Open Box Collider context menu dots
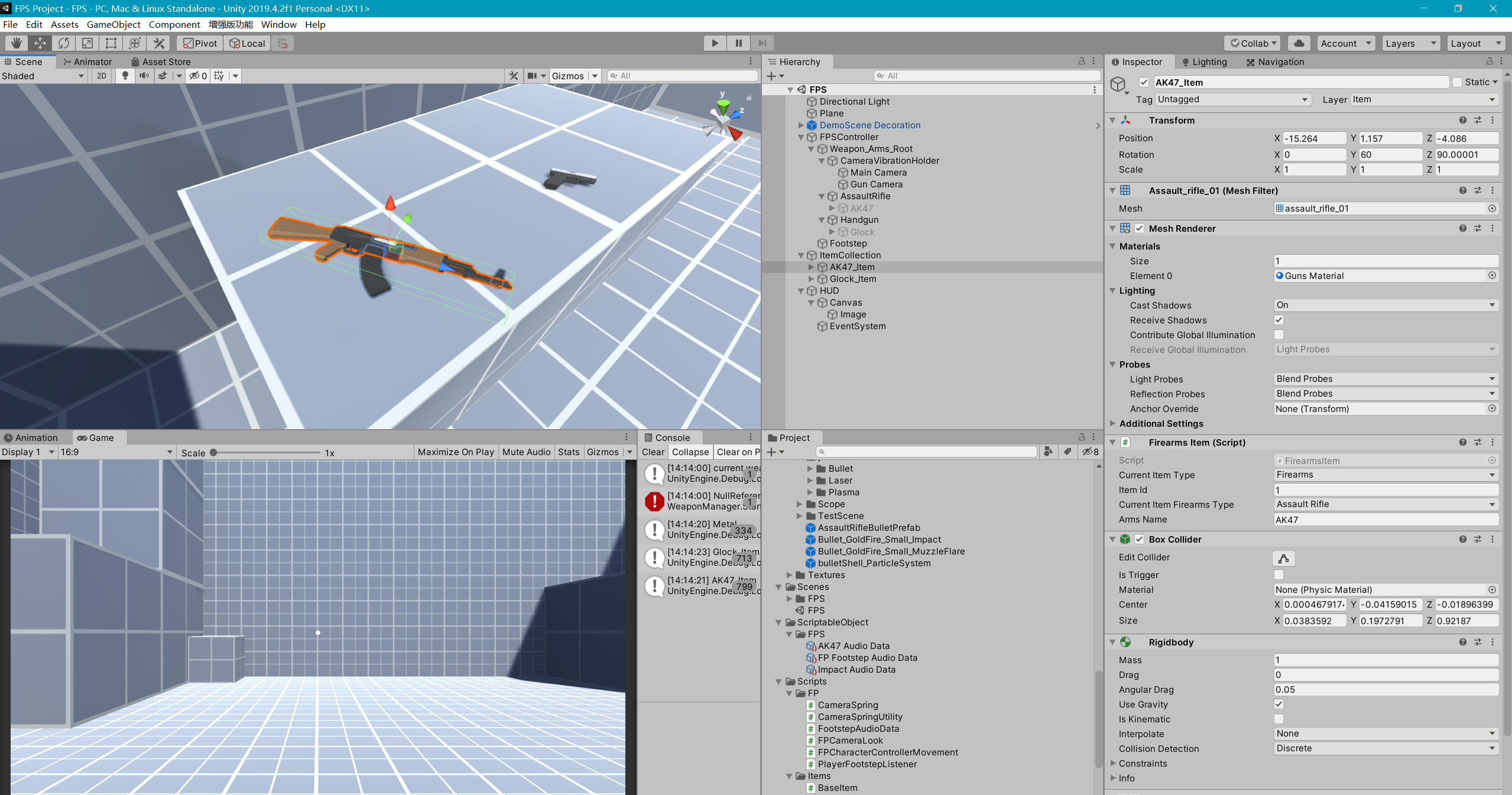This screenshot has width=1512, height=795. (1492, 539)
